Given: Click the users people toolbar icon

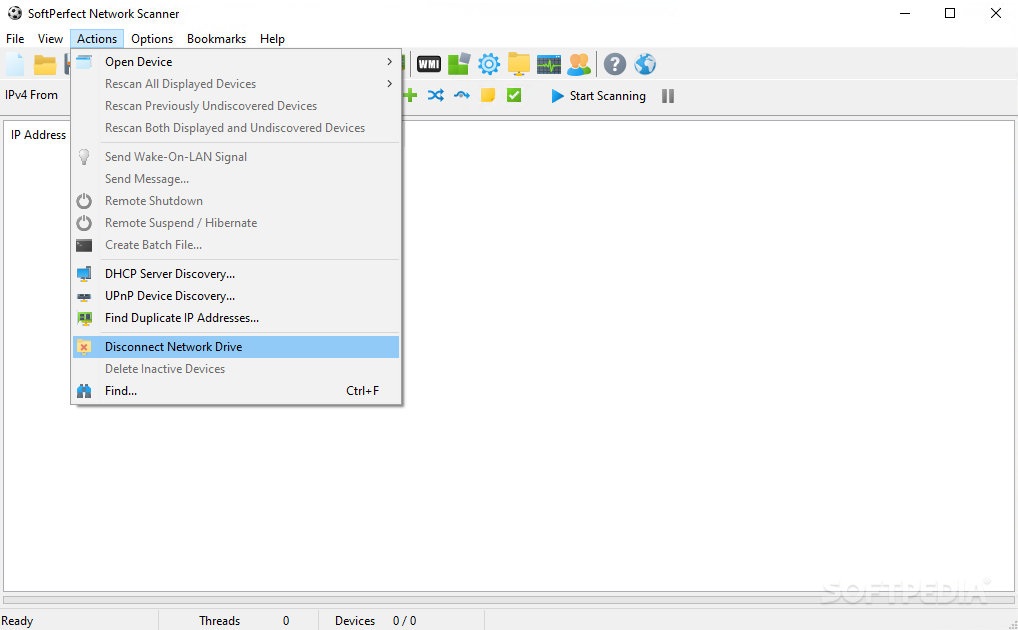Looking at the screenshot, I should pyautogui.click(x=578, y=64).
